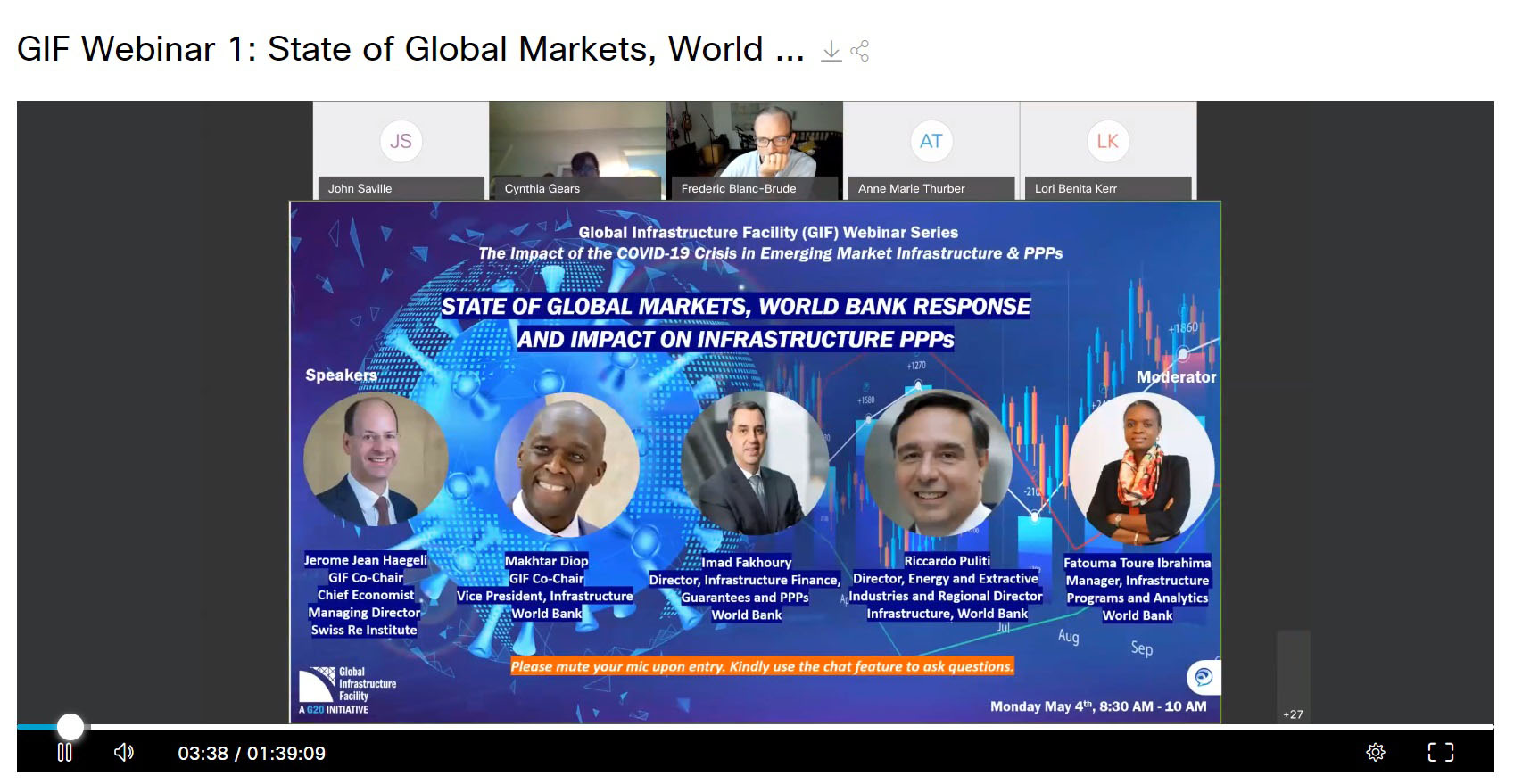The width and height of the screenshot is (1514, 784).
Task: Mute the video volume
Action: click(x=124, y=752)
